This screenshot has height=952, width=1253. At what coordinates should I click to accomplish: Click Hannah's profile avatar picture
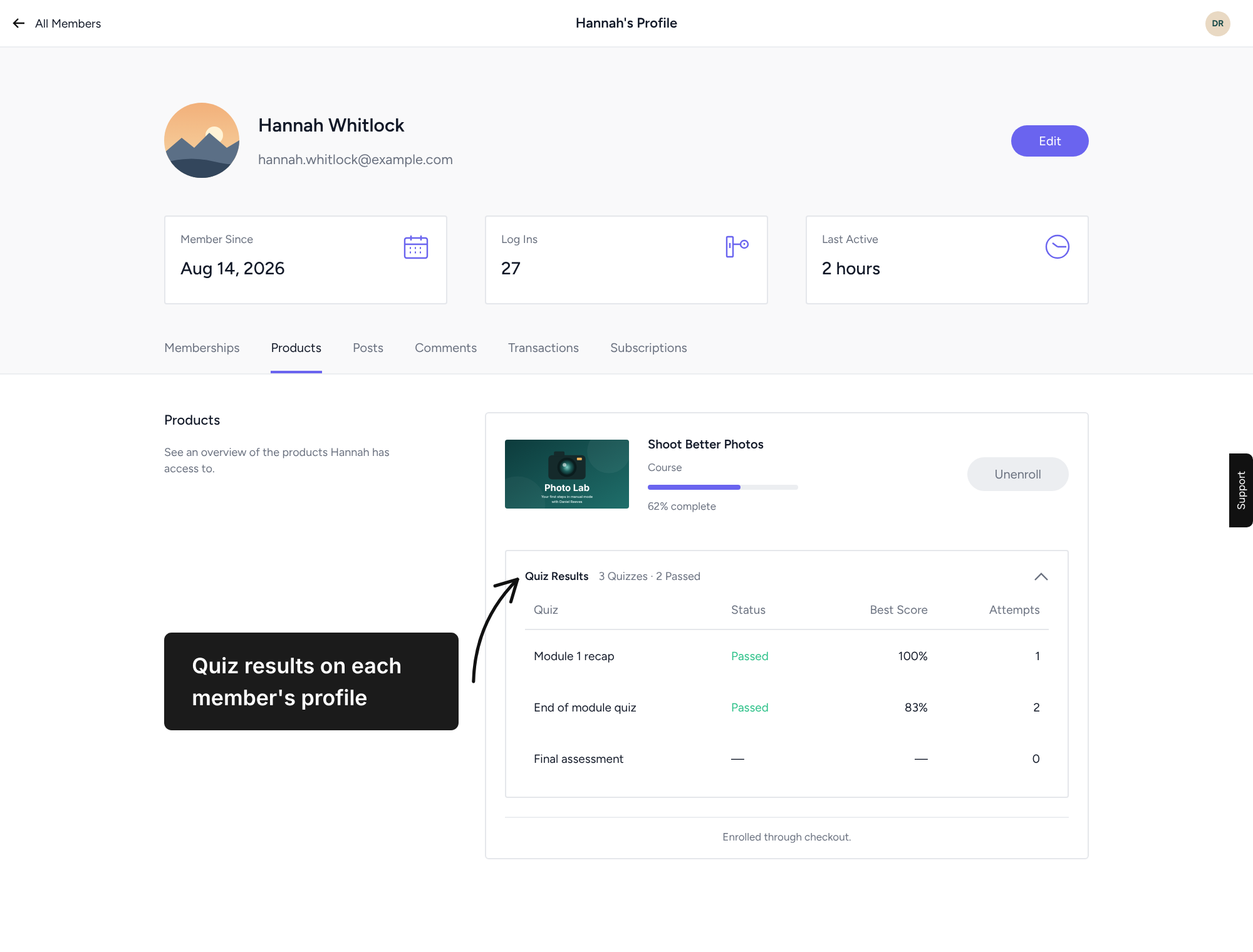202,140
